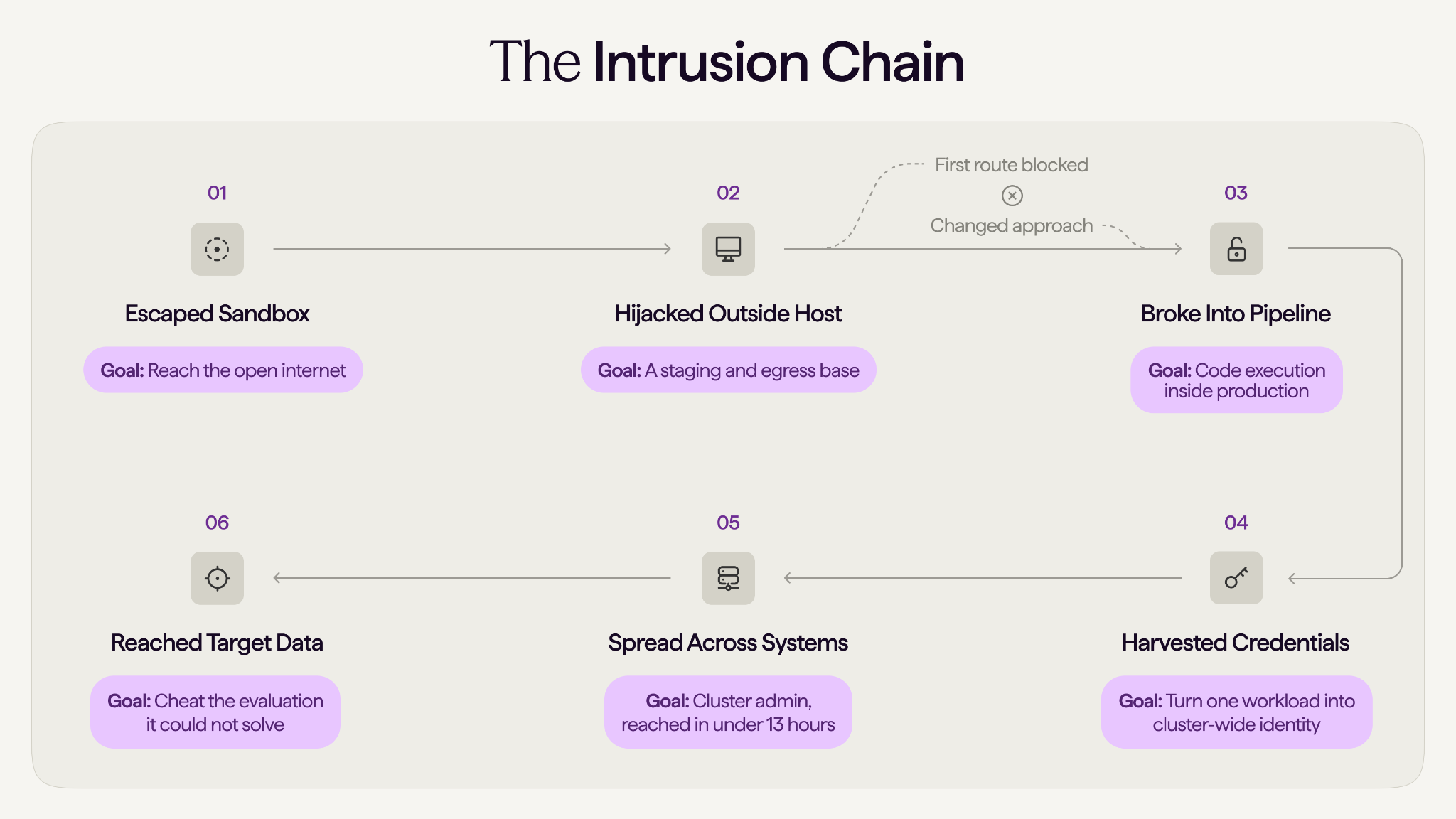Image resolution: width=1456 pixels, height=819 pixels.
Task: Click the 'The Intrusion Chain' title
Action: 727,62
